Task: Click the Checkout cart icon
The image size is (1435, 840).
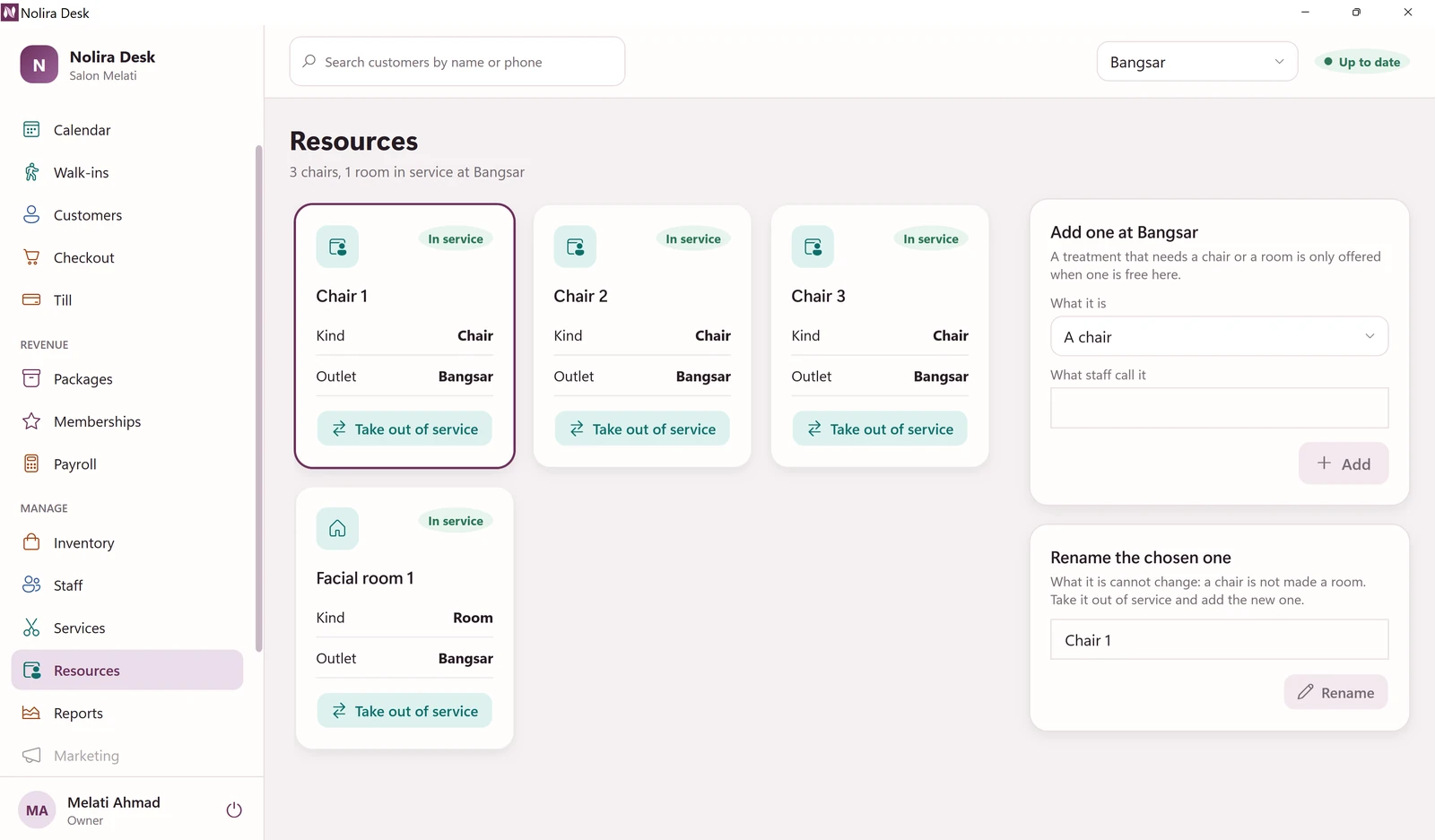Action: pyautogui.click(x=31, y=257)
